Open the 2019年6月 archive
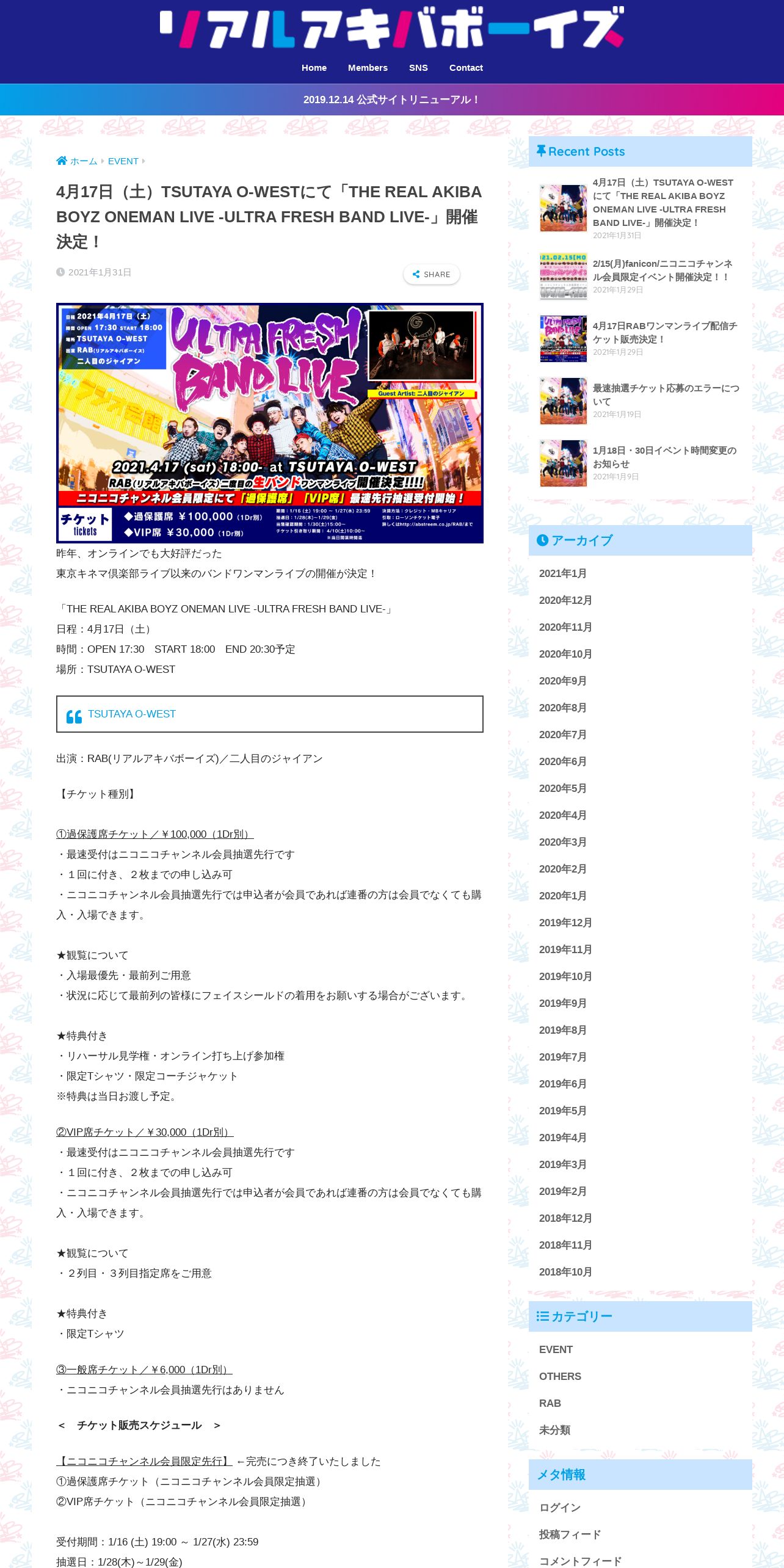 pos(562,1084)
